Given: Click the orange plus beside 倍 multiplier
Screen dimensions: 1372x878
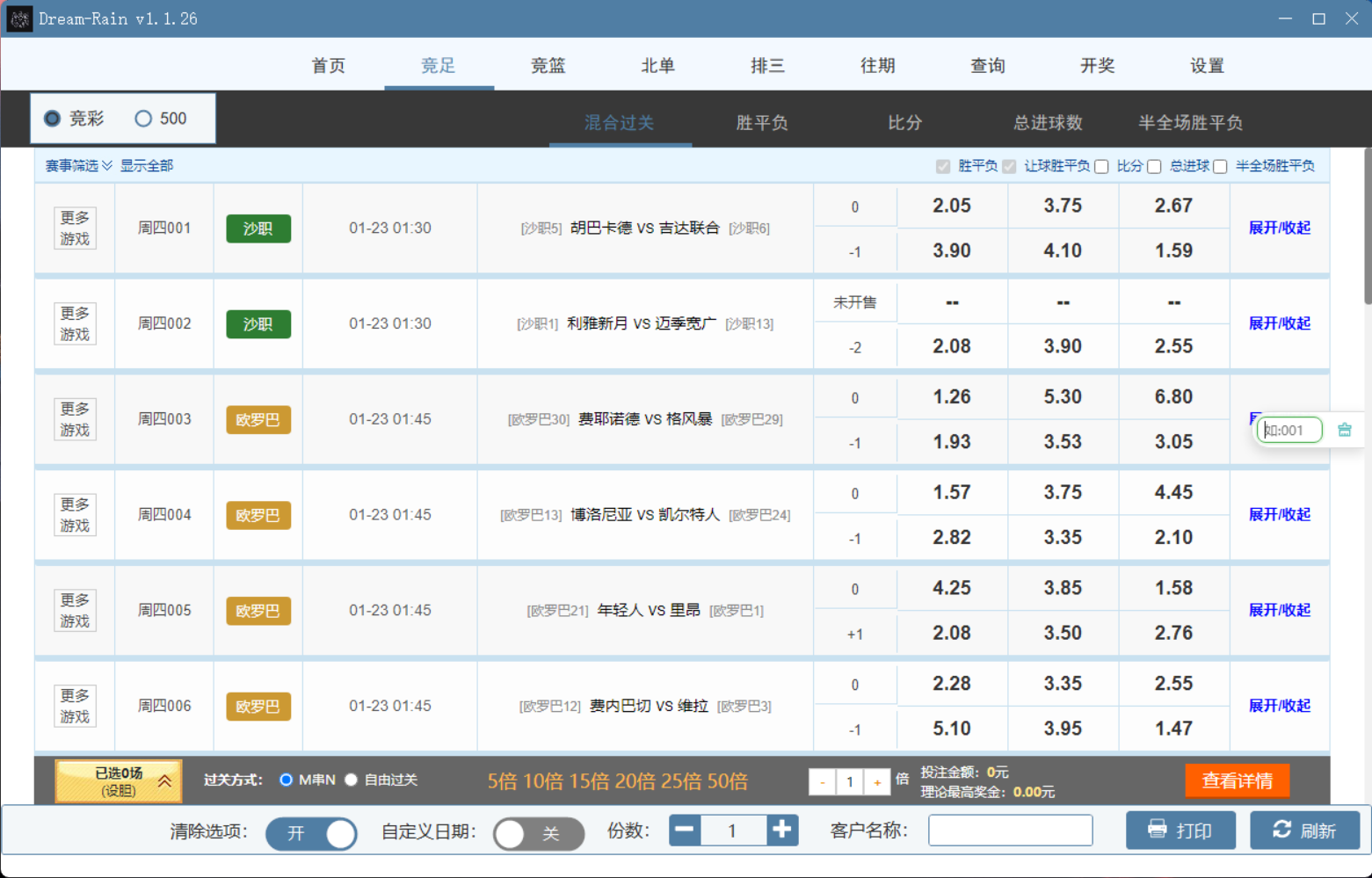Looking at the screenshot, I should 876,781.
